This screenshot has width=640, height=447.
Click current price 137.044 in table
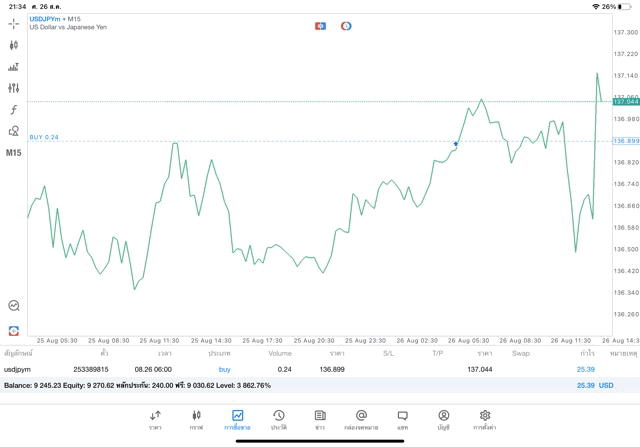click(480, 369)
